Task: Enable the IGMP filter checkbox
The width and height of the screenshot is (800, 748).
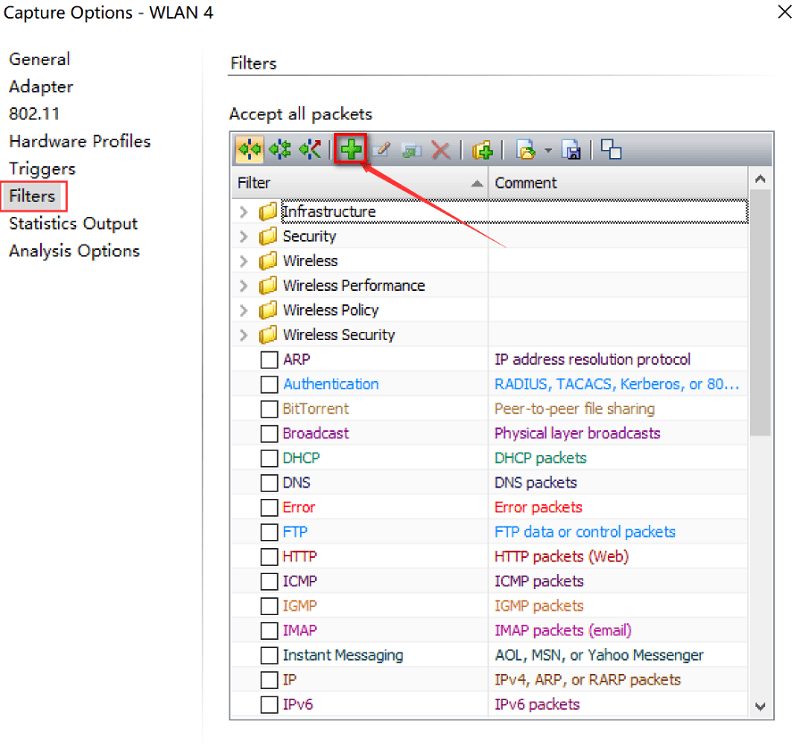Action: [x=269, y=606]
